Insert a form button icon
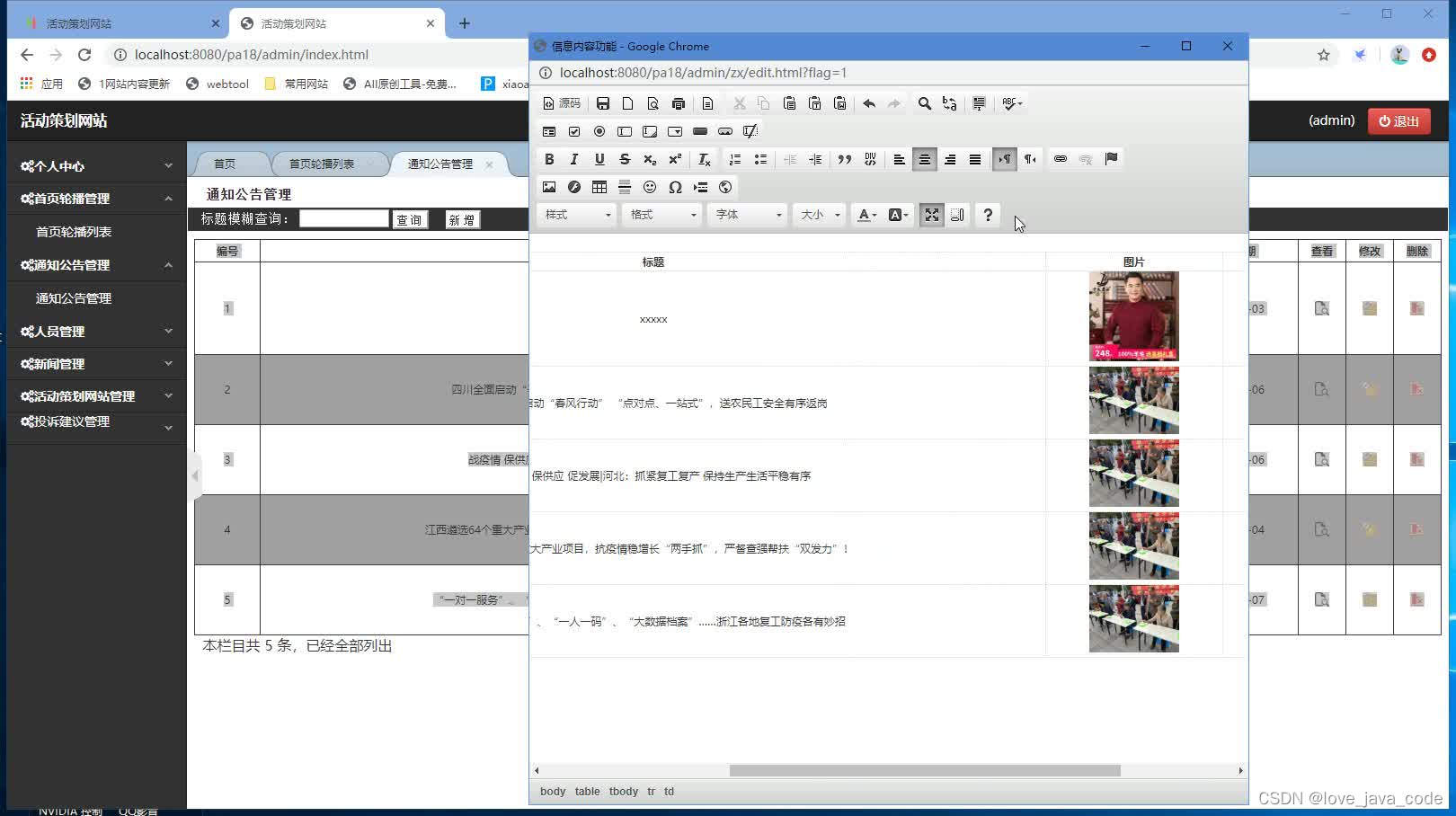The width and height of the screenshot is (1456, 816). click(700, 131)
